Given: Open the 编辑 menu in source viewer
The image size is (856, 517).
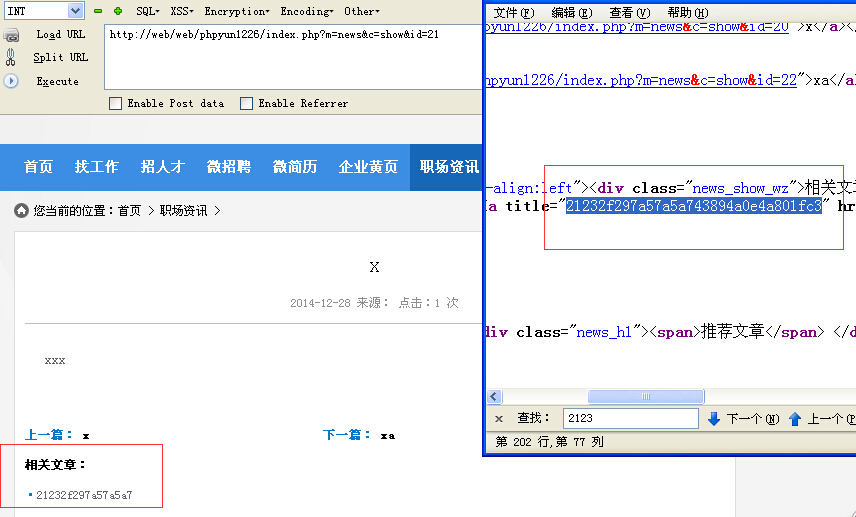Looking at the screenshot, I should pyautogui.click(x=571, y=12).
